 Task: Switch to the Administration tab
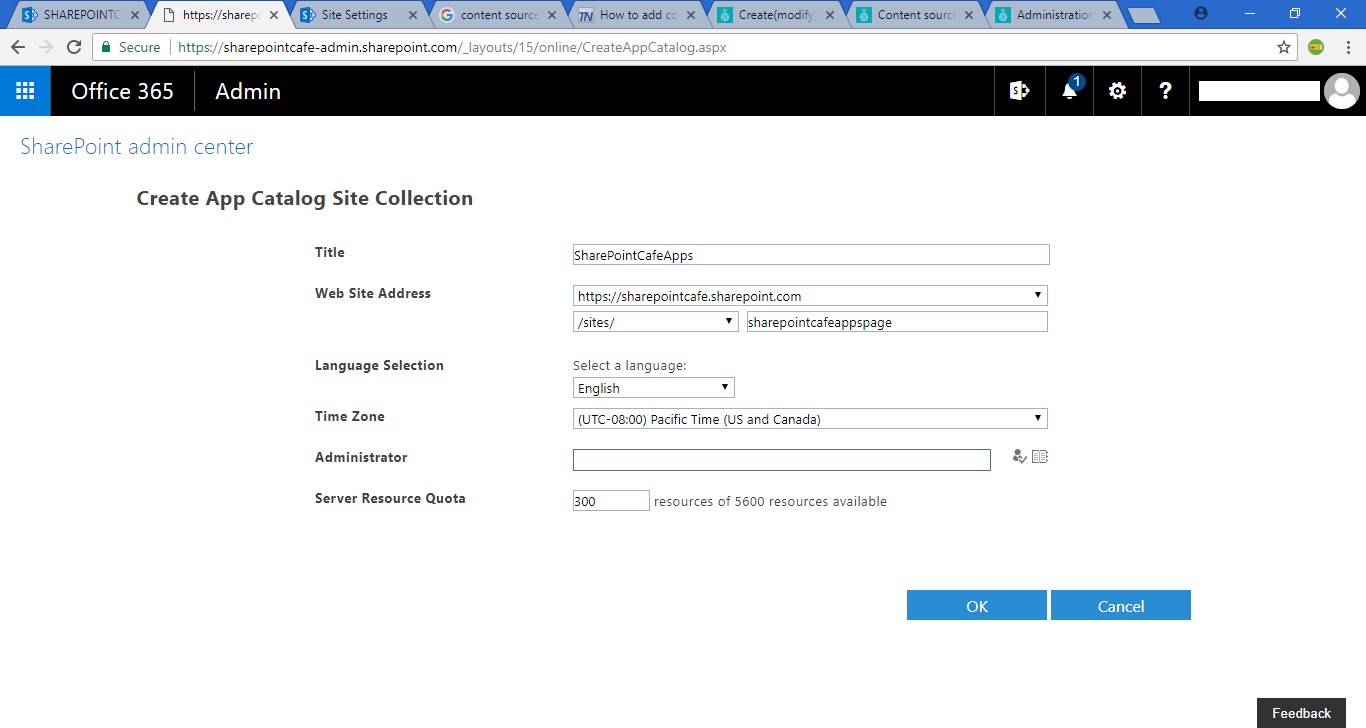1051,15
